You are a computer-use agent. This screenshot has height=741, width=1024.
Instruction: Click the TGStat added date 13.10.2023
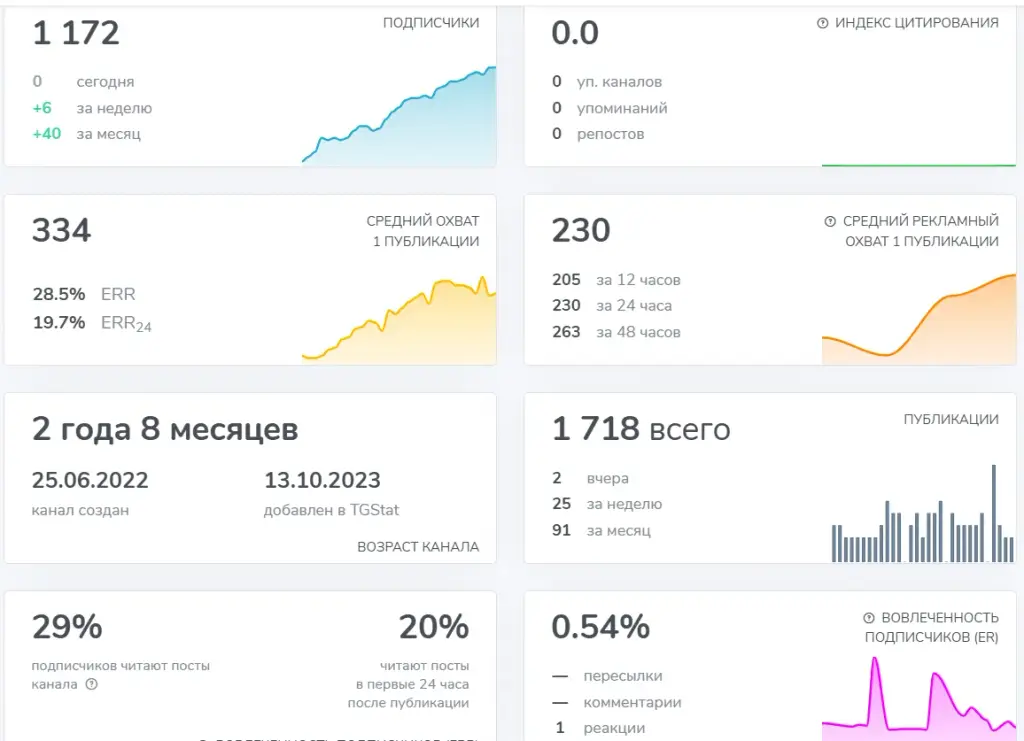[x=323, y=481]
